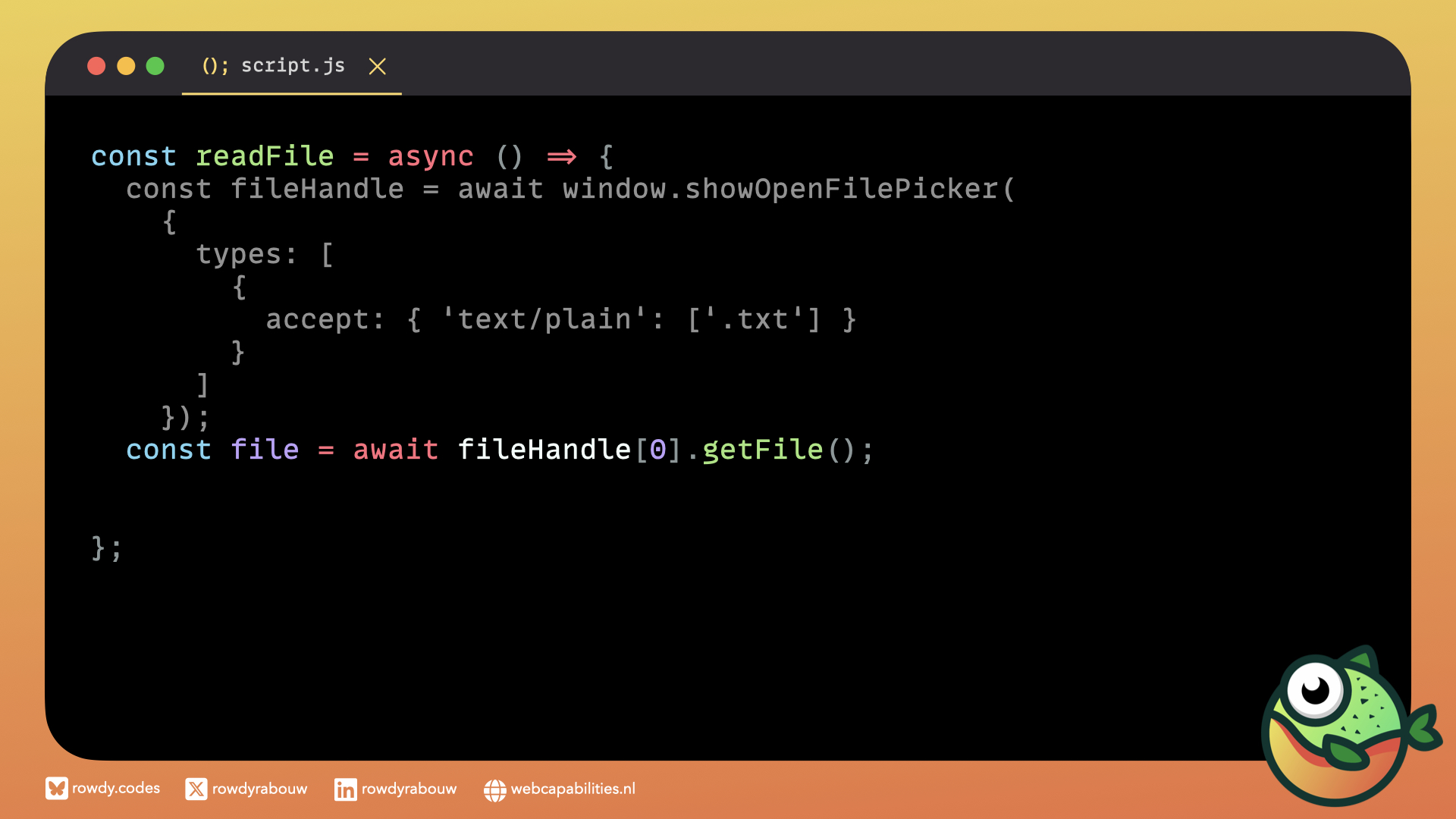The width and height of the screenshot is (1456, 819).
Task: Click the X social icon
Action: [196, 789]
